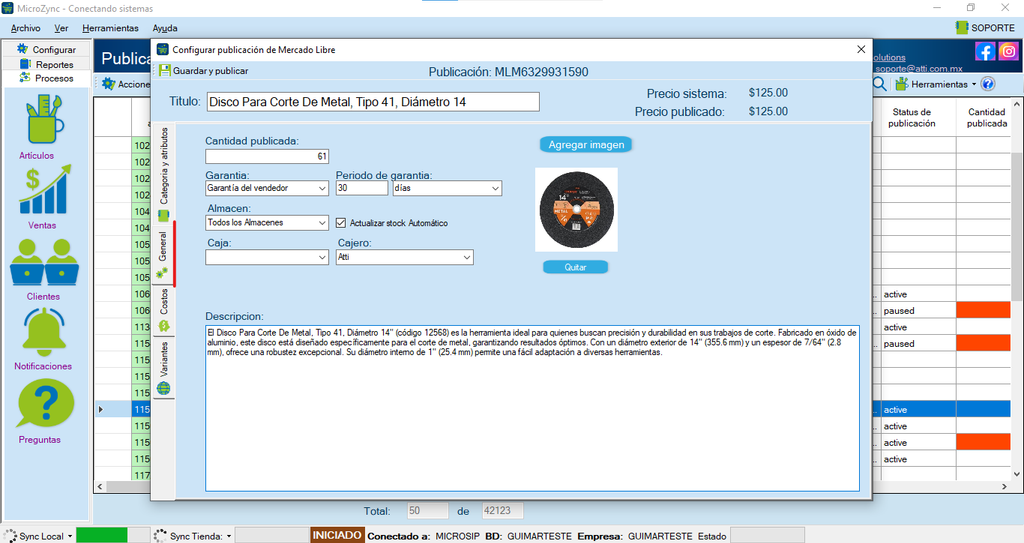This screenshot has width=1024, height=543.
Task: Open the Herramientas toolbar dropdown arrow
Action: pos(974,84)
